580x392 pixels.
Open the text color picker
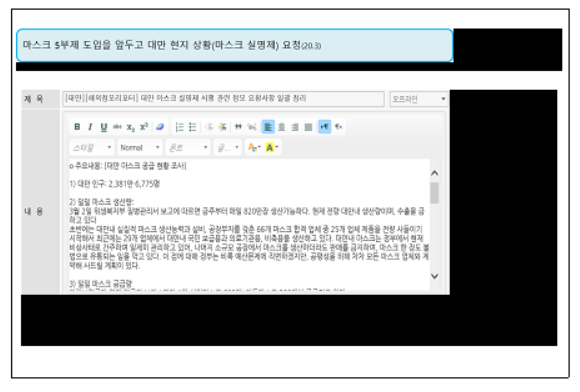click(254, 148)
